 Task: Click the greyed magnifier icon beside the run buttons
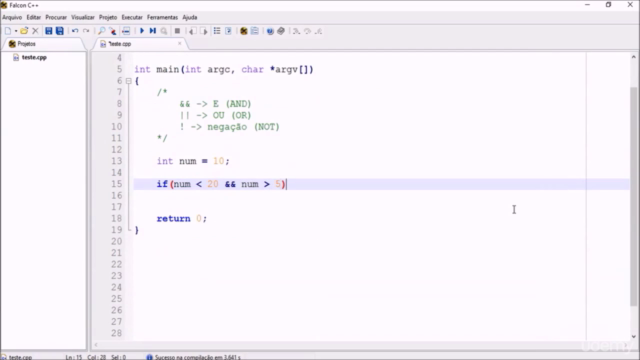(164, 31)
